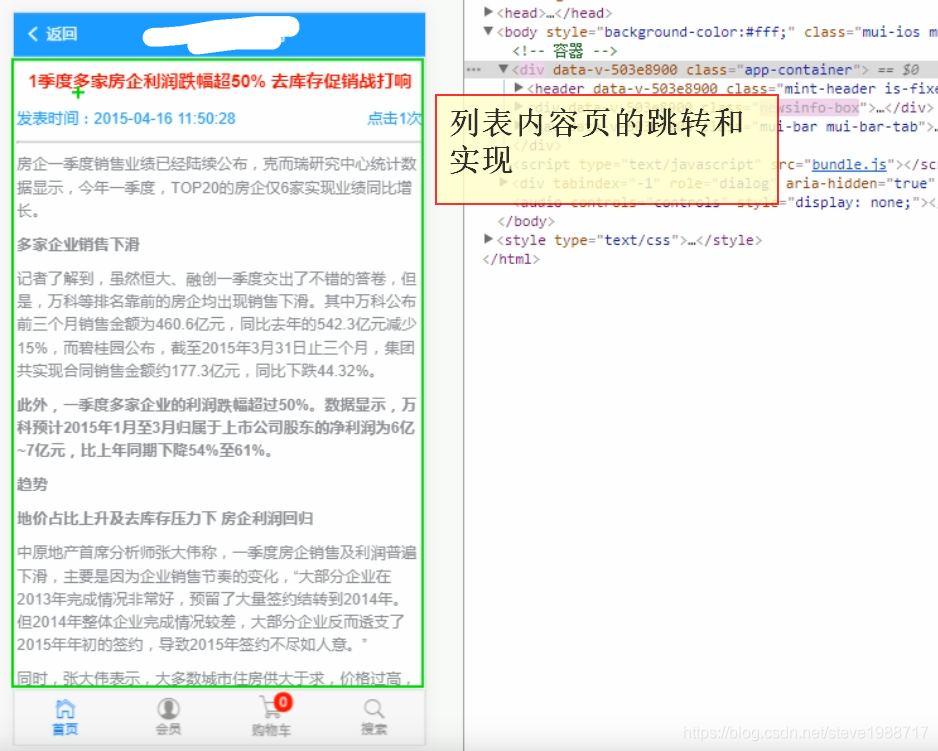Click the 发表时间 2015-04-16 timestamp

126,118
